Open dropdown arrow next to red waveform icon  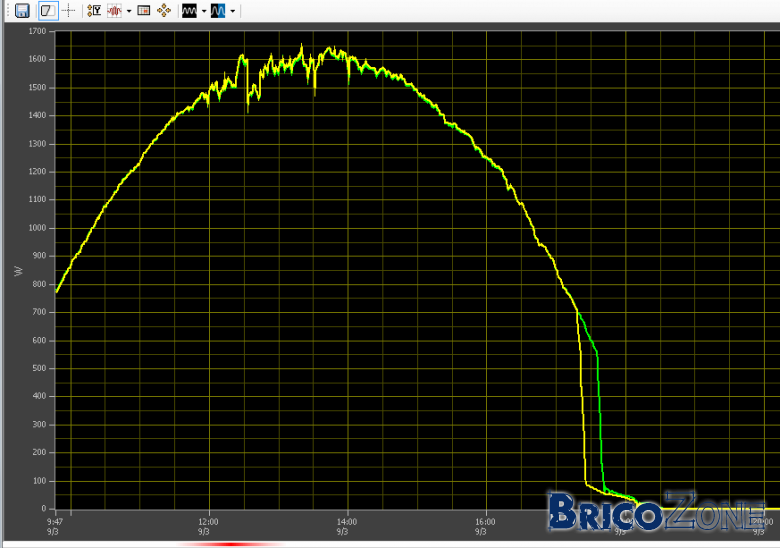129,11
